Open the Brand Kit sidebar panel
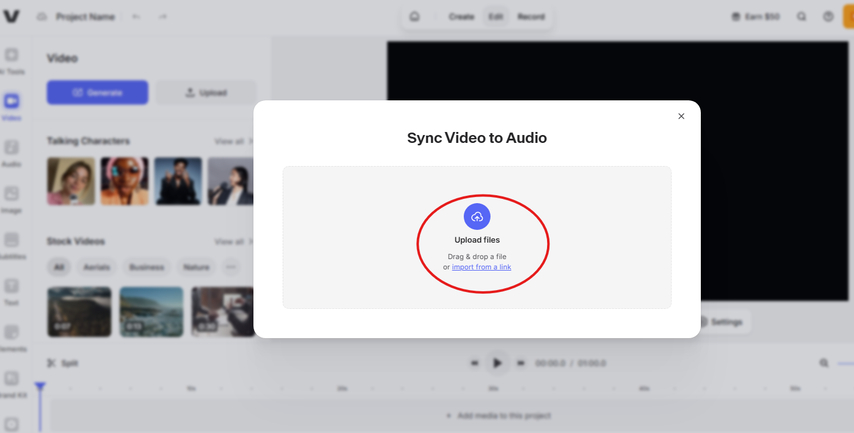The height and width of the screenshot is (433, 854). pyautogui.click(x=11, y=385)
